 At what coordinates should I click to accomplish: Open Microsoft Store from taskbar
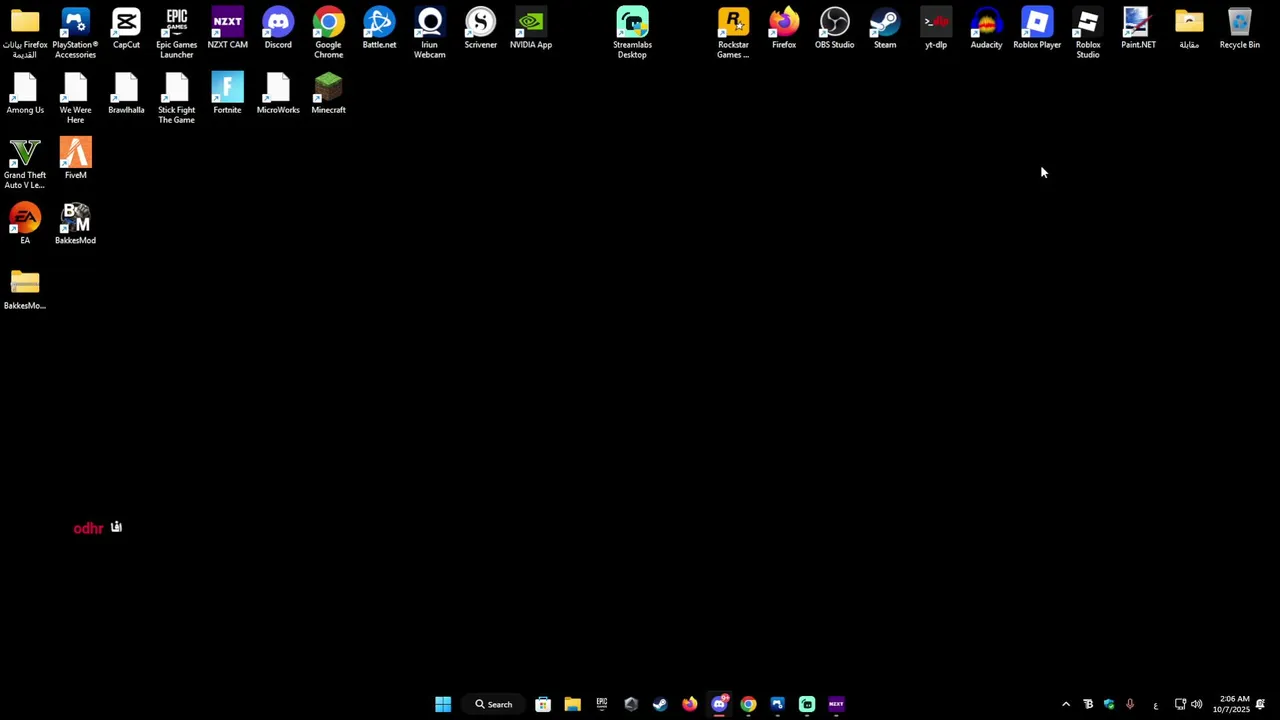(x=543, y=704)
